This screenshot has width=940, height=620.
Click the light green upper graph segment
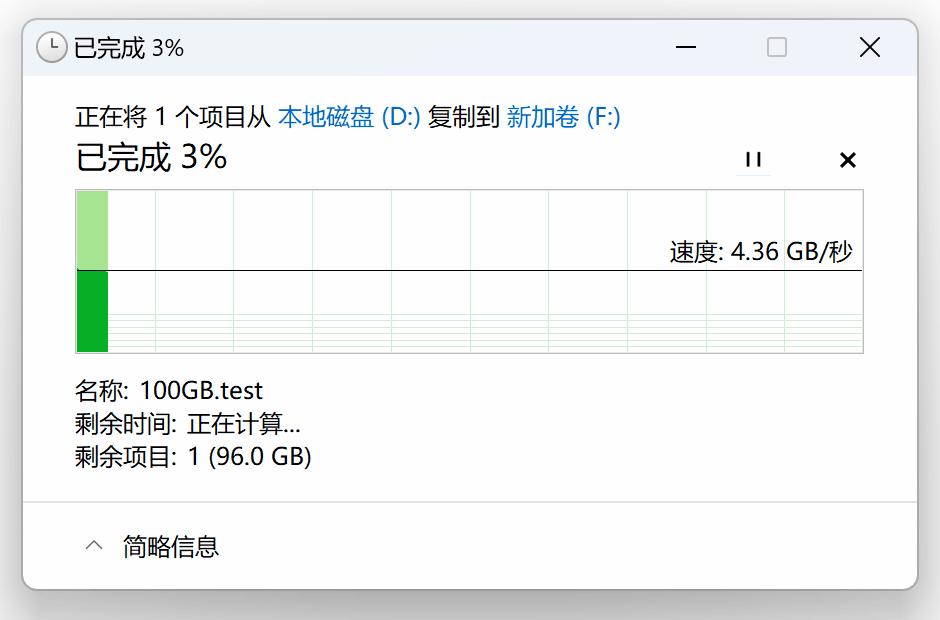(x=92, y=230)
